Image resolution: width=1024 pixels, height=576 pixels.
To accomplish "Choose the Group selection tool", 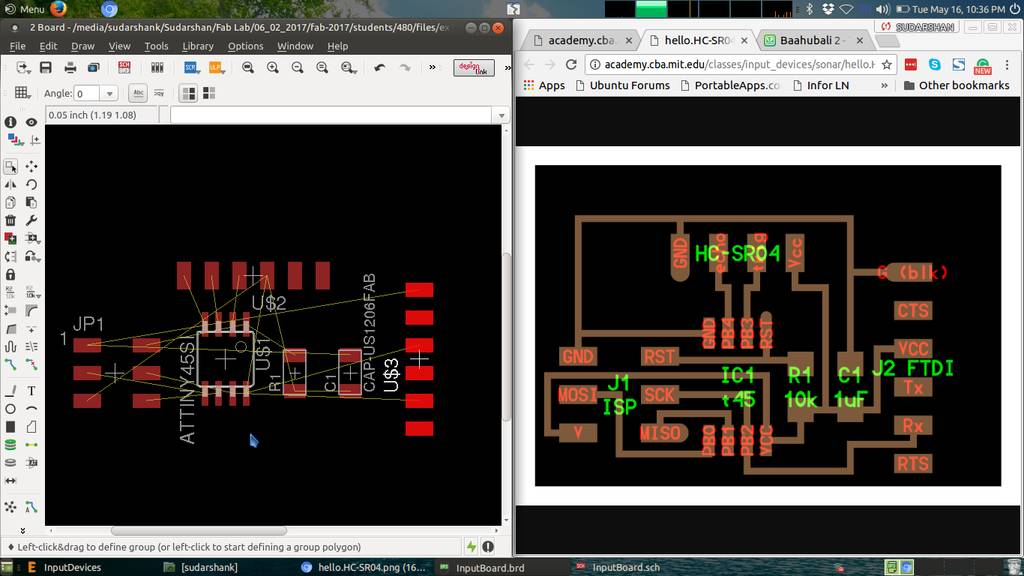I will pyautogui.click(x=10, y=167).
